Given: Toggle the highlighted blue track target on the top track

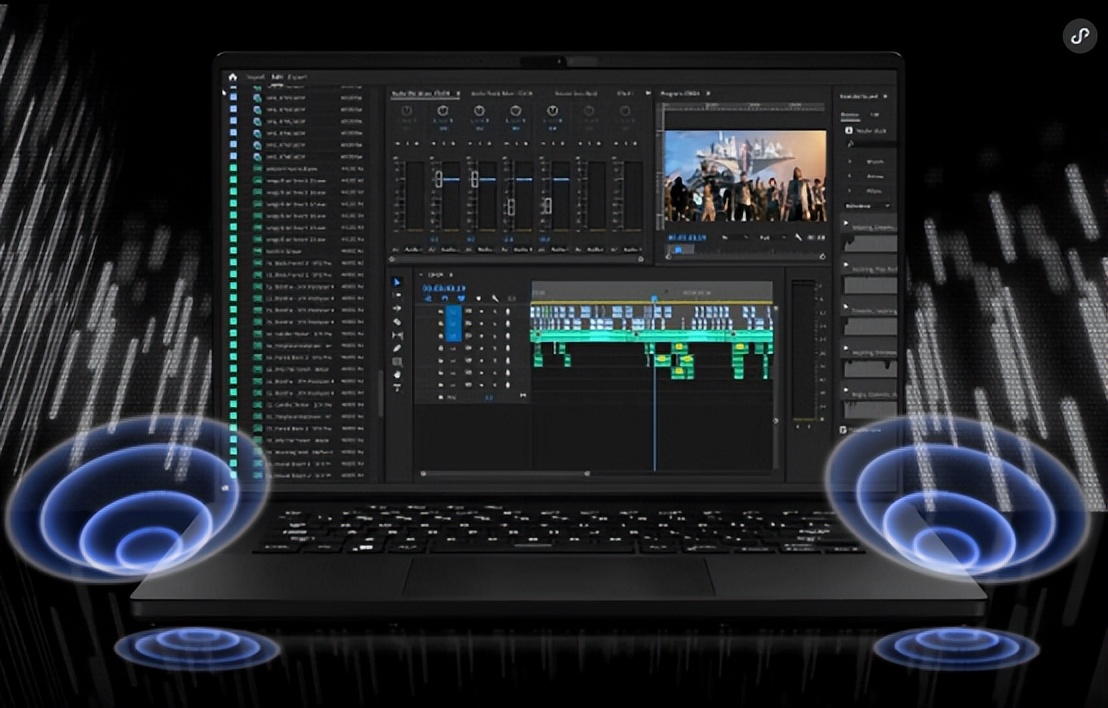Looking at the screenshot, I should click(453, 312).
